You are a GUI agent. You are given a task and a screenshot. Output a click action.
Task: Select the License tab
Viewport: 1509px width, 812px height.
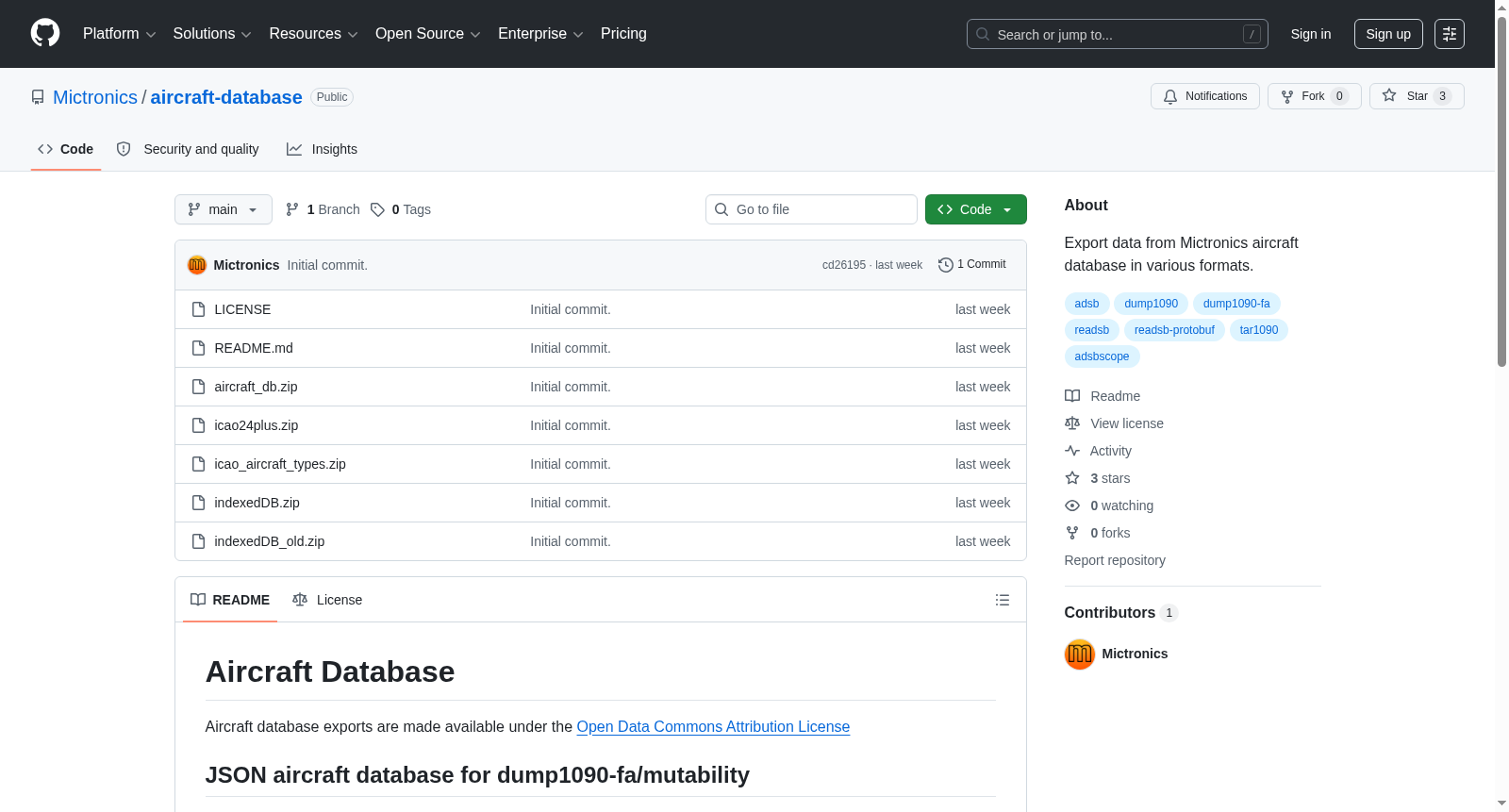[x=327, y=600]
